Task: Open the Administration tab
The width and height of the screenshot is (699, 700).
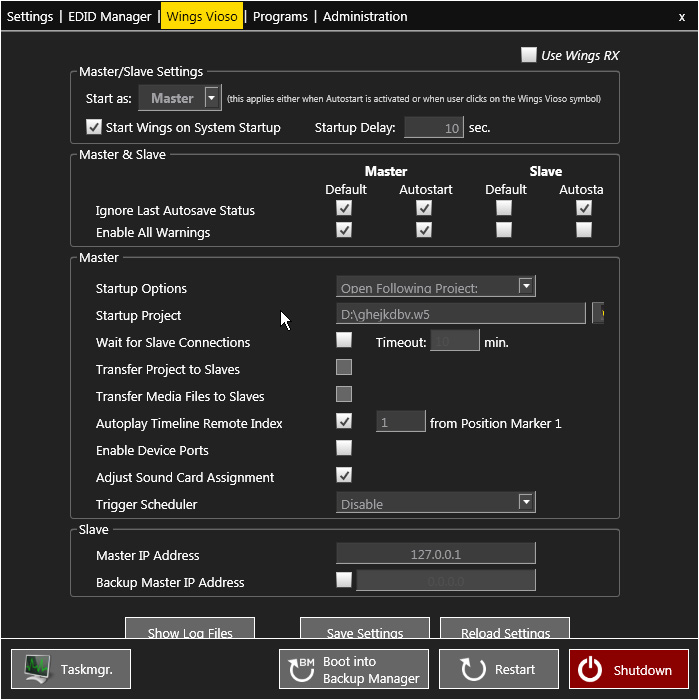Action: [x=365, y=17]
